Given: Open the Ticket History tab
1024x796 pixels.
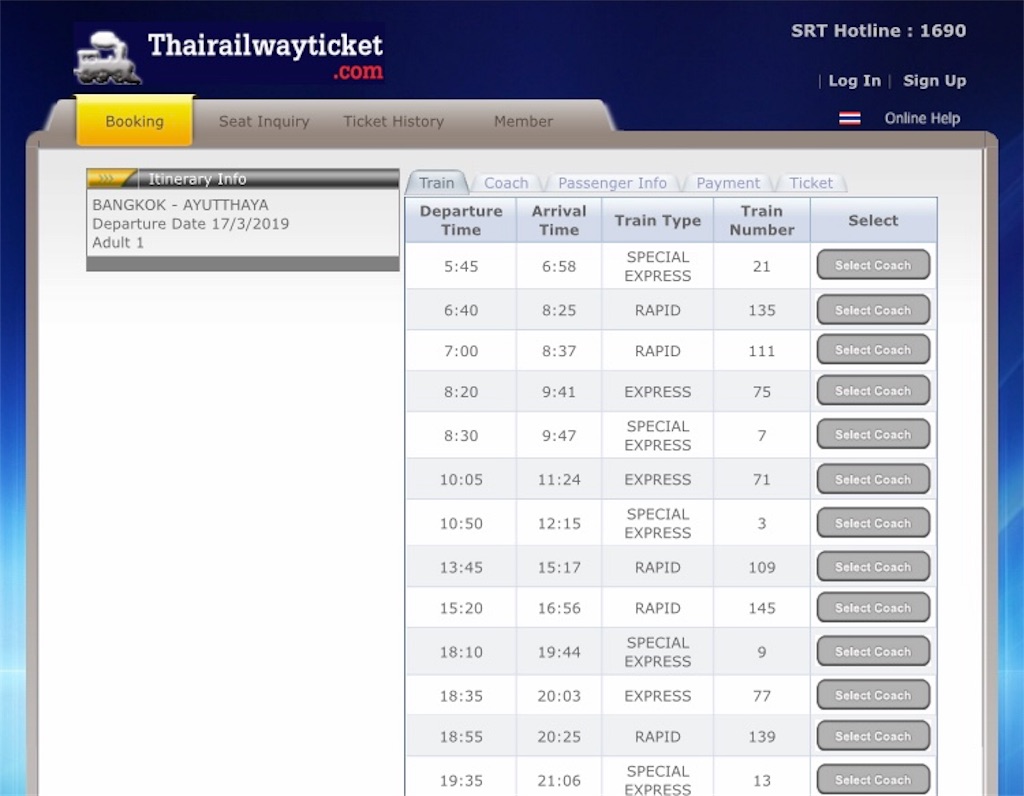Looking at the screenshot, I should tap(393, 121).
